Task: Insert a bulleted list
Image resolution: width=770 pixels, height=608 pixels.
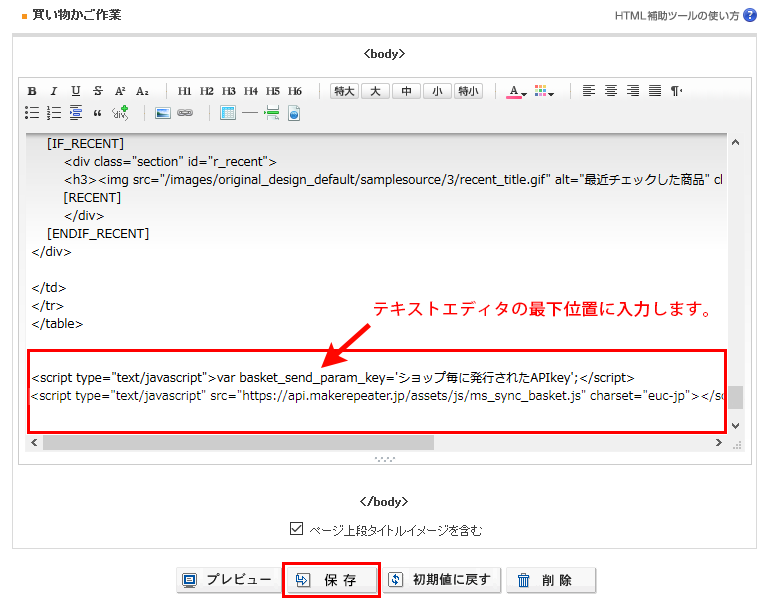Action: (32, 113)
